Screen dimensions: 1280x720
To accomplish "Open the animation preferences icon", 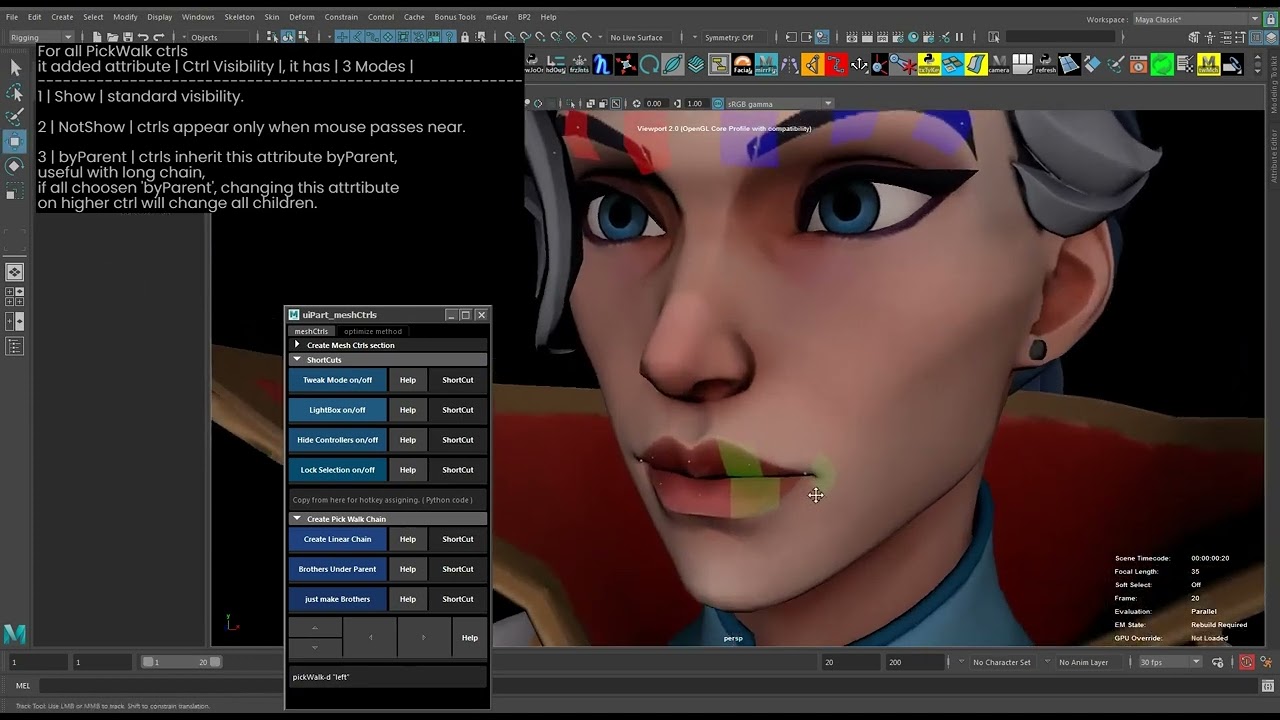I will (1266, 662).
